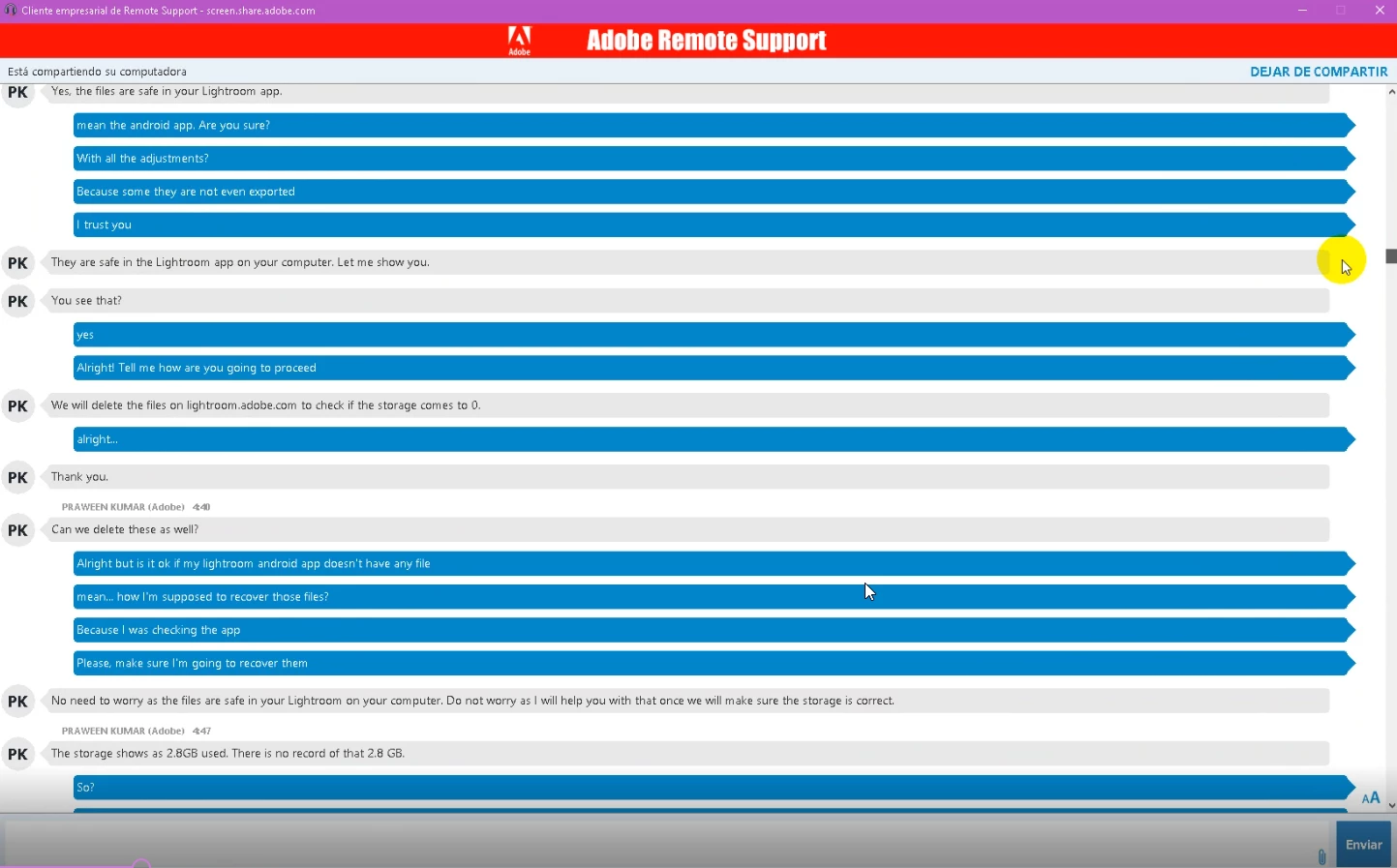Click the 'Thank you.' message
1397x868 pixels.
click(x=686, y=477)
